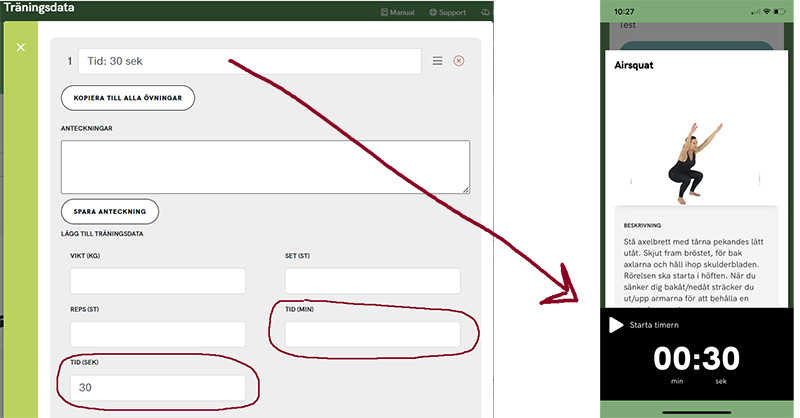Open the Manual link in the top bar
This screenshot has width=800, height=418.
click(x=397, y=12)
